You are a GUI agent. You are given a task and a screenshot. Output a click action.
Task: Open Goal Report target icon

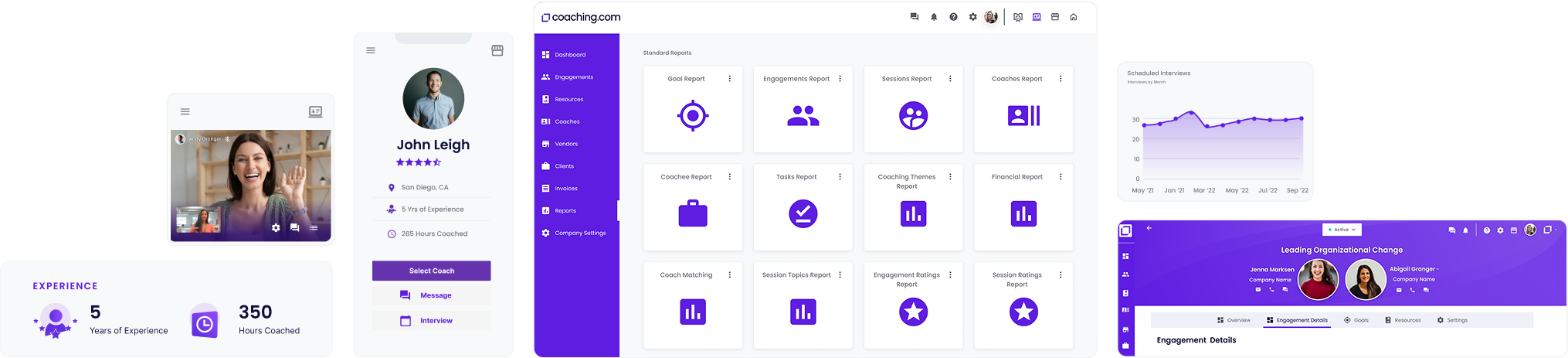click(693, 116)
